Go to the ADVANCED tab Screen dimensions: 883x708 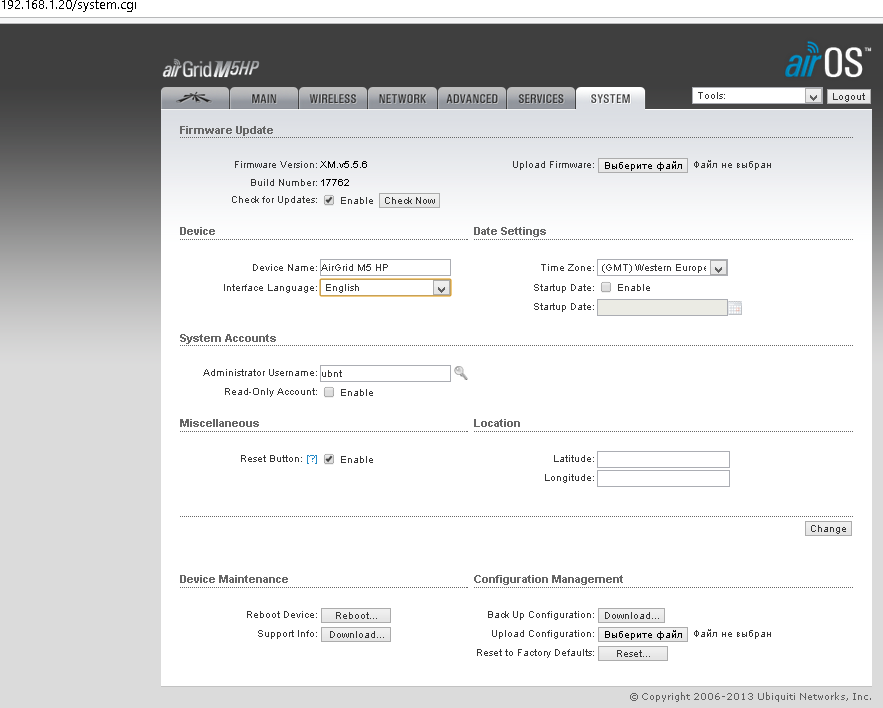472,99
